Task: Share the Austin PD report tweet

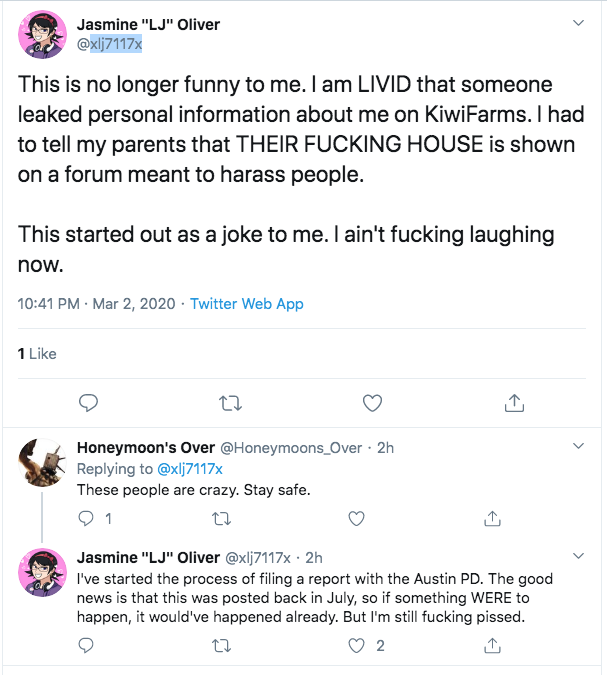Action: coord(492,645)
